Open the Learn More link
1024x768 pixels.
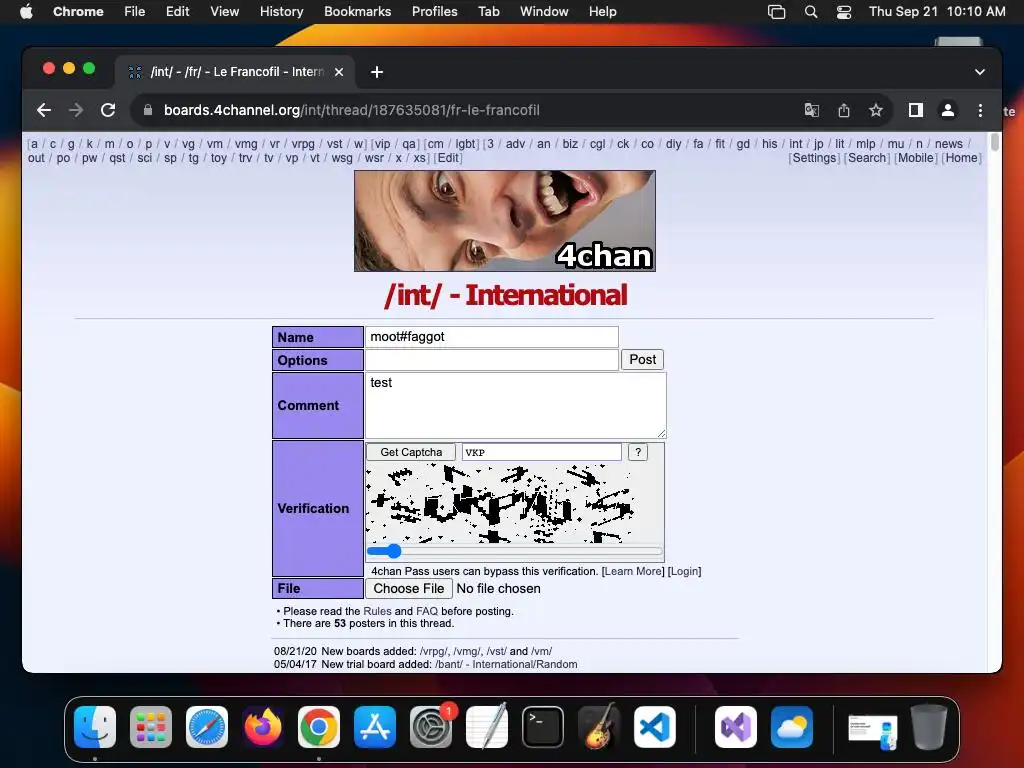[633, 571]
